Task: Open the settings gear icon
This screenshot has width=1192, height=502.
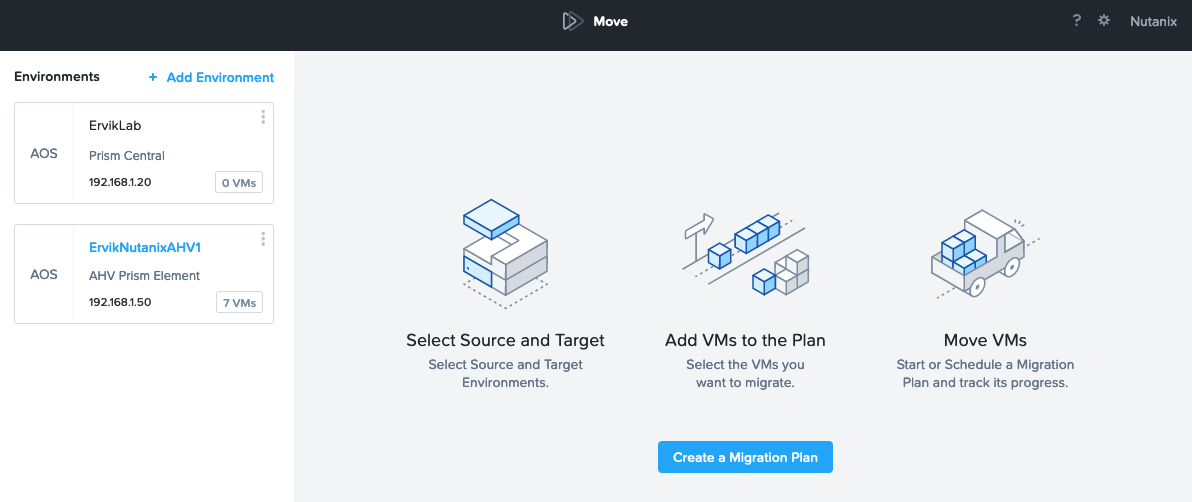Action: [x=1104, y=21]
